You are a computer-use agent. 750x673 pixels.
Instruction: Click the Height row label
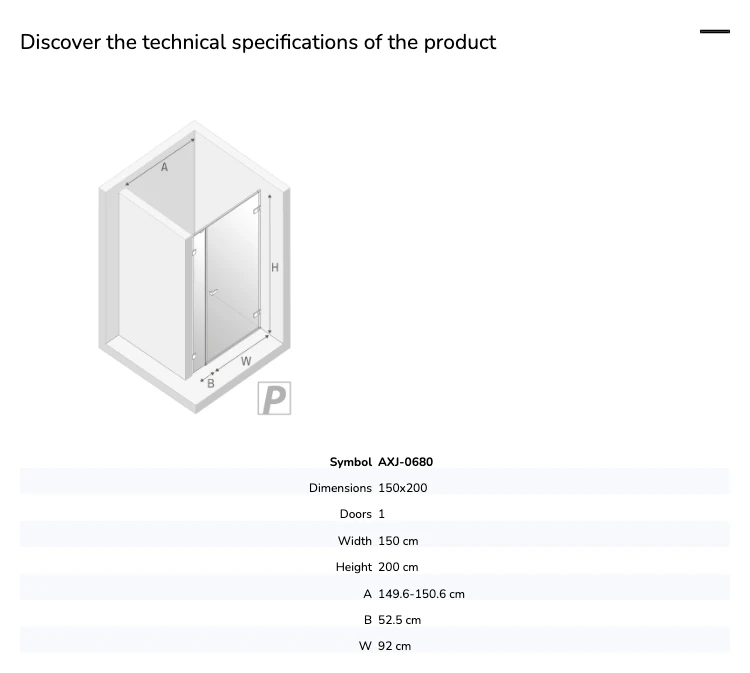pos(353,567)
